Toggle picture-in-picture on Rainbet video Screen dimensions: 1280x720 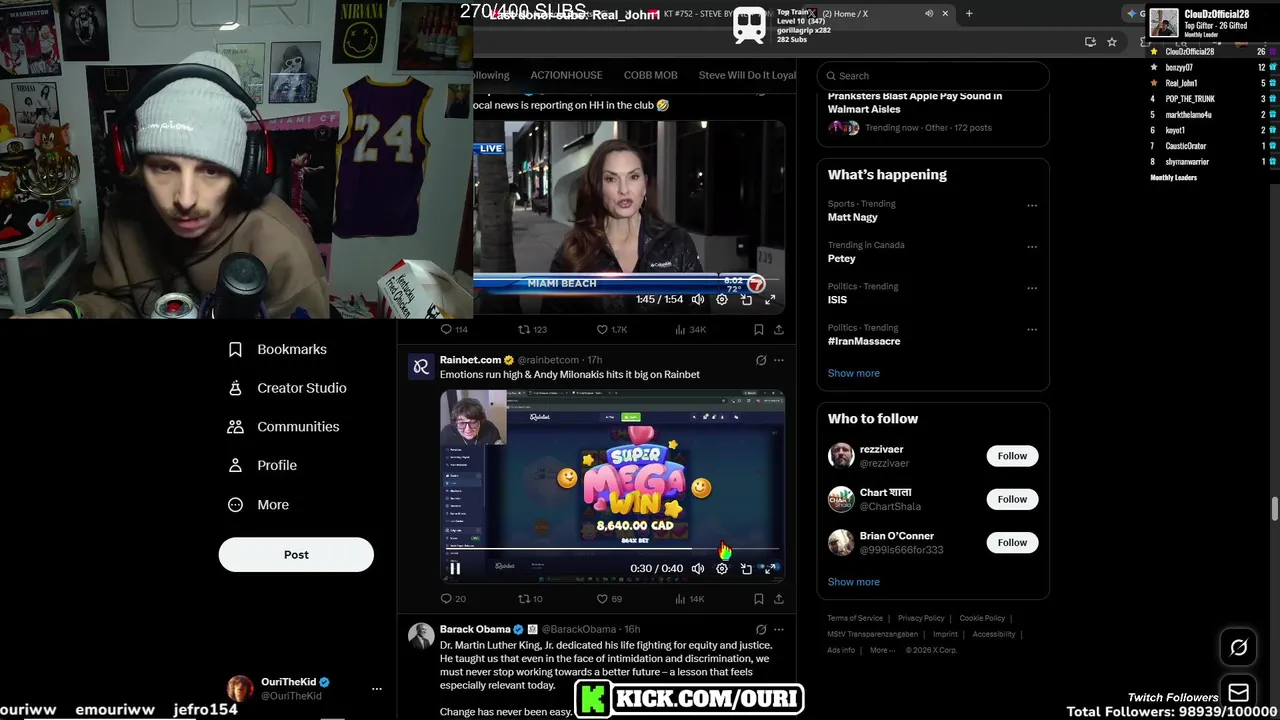coord(746,568)
